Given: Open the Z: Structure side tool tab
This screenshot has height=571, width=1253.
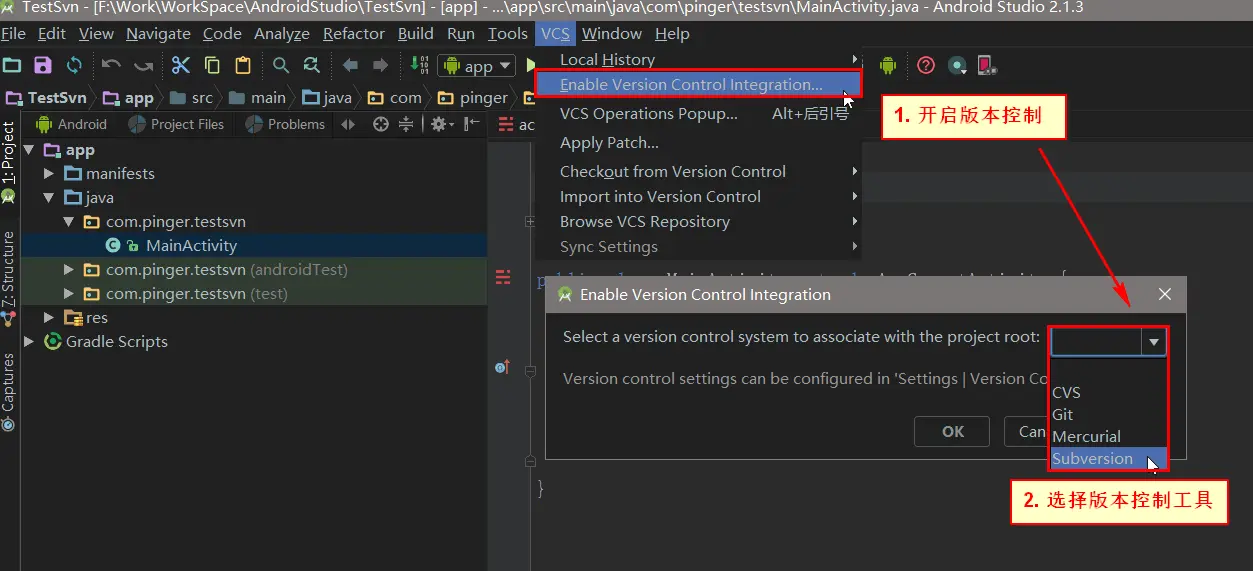Looking at the screenshot, I should coord(9,278).
